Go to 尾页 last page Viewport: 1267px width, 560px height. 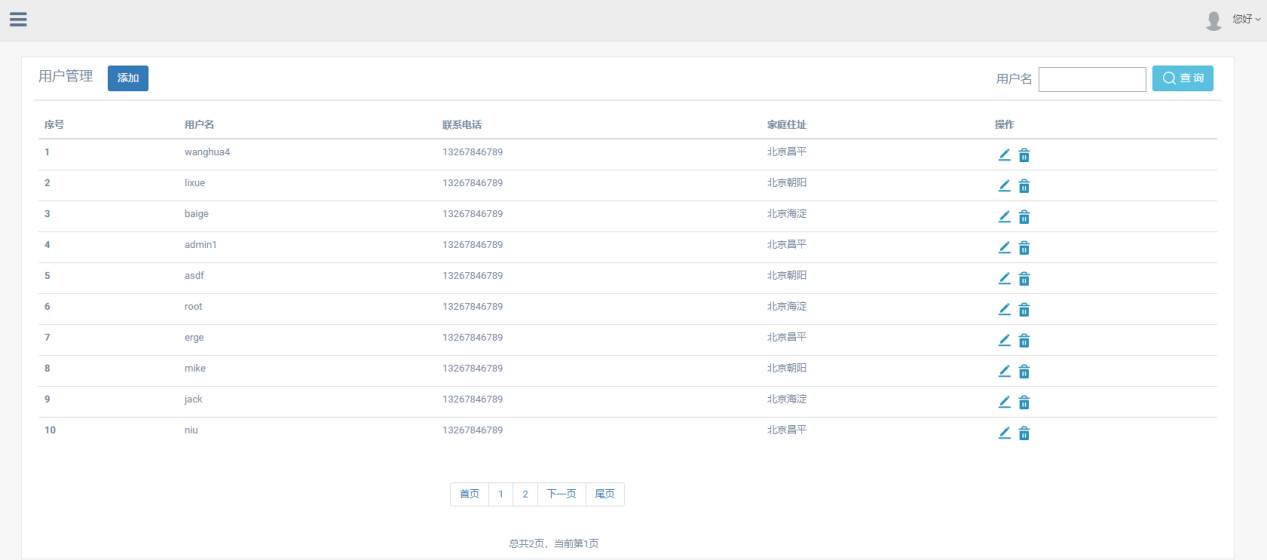coord(605,494)
